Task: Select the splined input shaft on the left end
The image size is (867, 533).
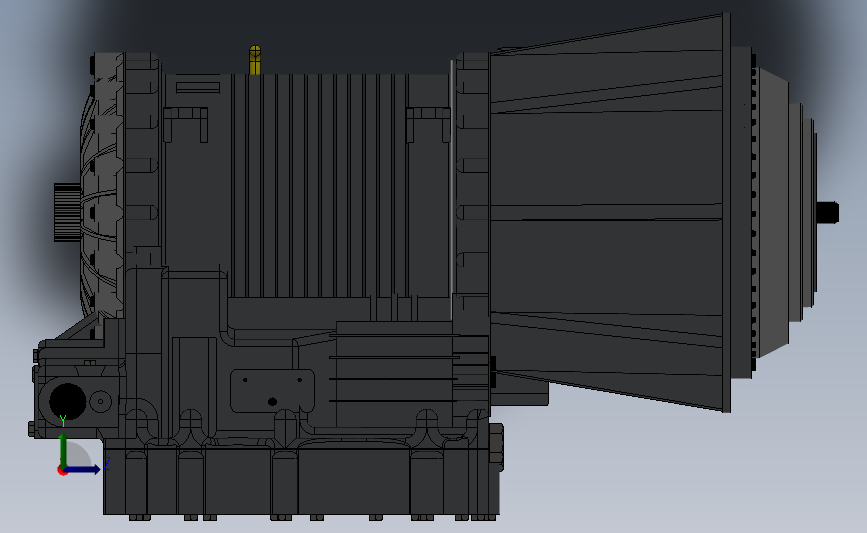Action: click(x=67, y=213)
